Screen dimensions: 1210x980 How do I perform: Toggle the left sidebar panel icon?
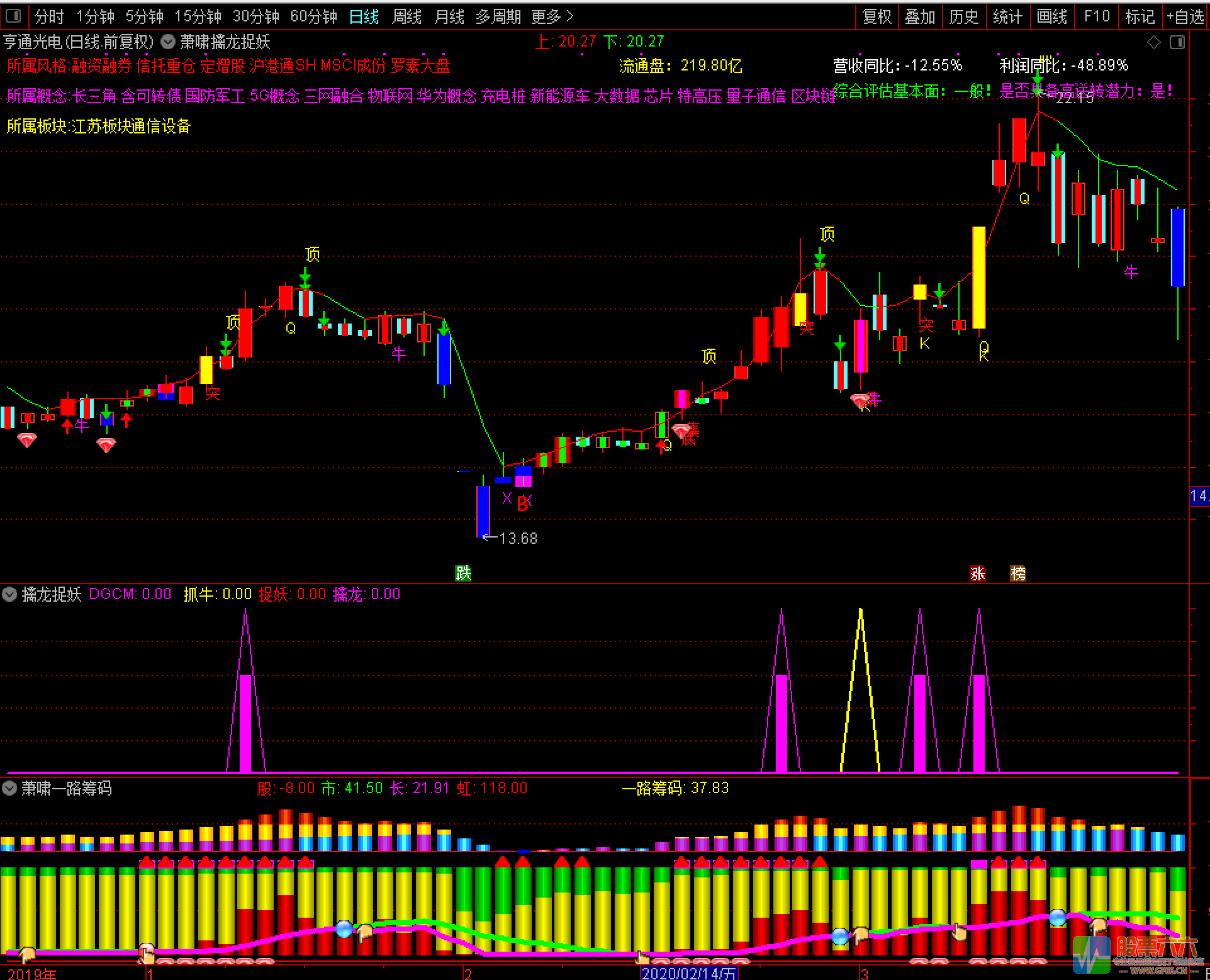(x=13, y=16)
